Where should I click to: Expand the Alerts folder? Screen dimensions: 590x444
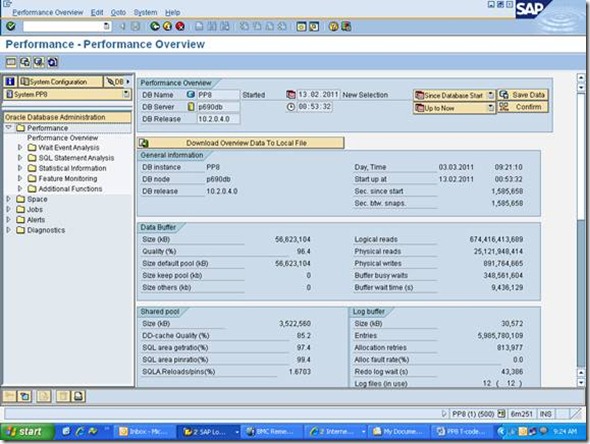9,219
